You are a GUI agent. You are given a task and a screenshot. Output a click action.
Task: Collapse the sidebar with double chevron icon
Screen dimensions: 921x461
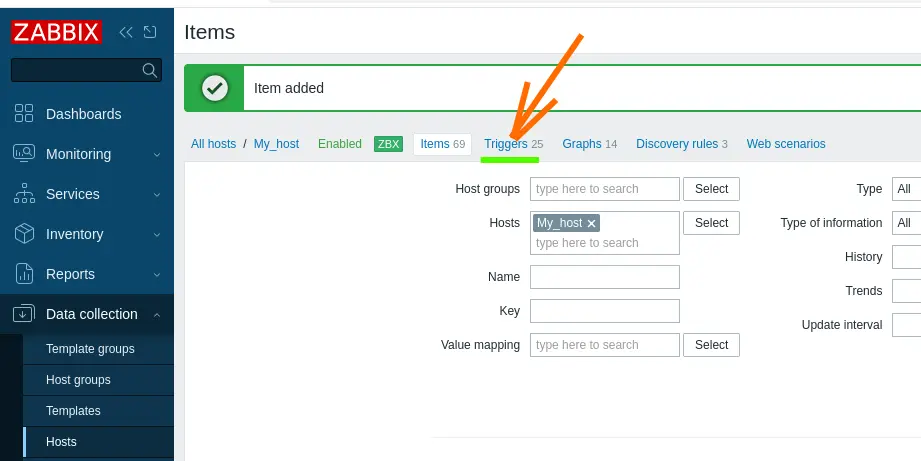pyautogui.click(x=126, y=32)
